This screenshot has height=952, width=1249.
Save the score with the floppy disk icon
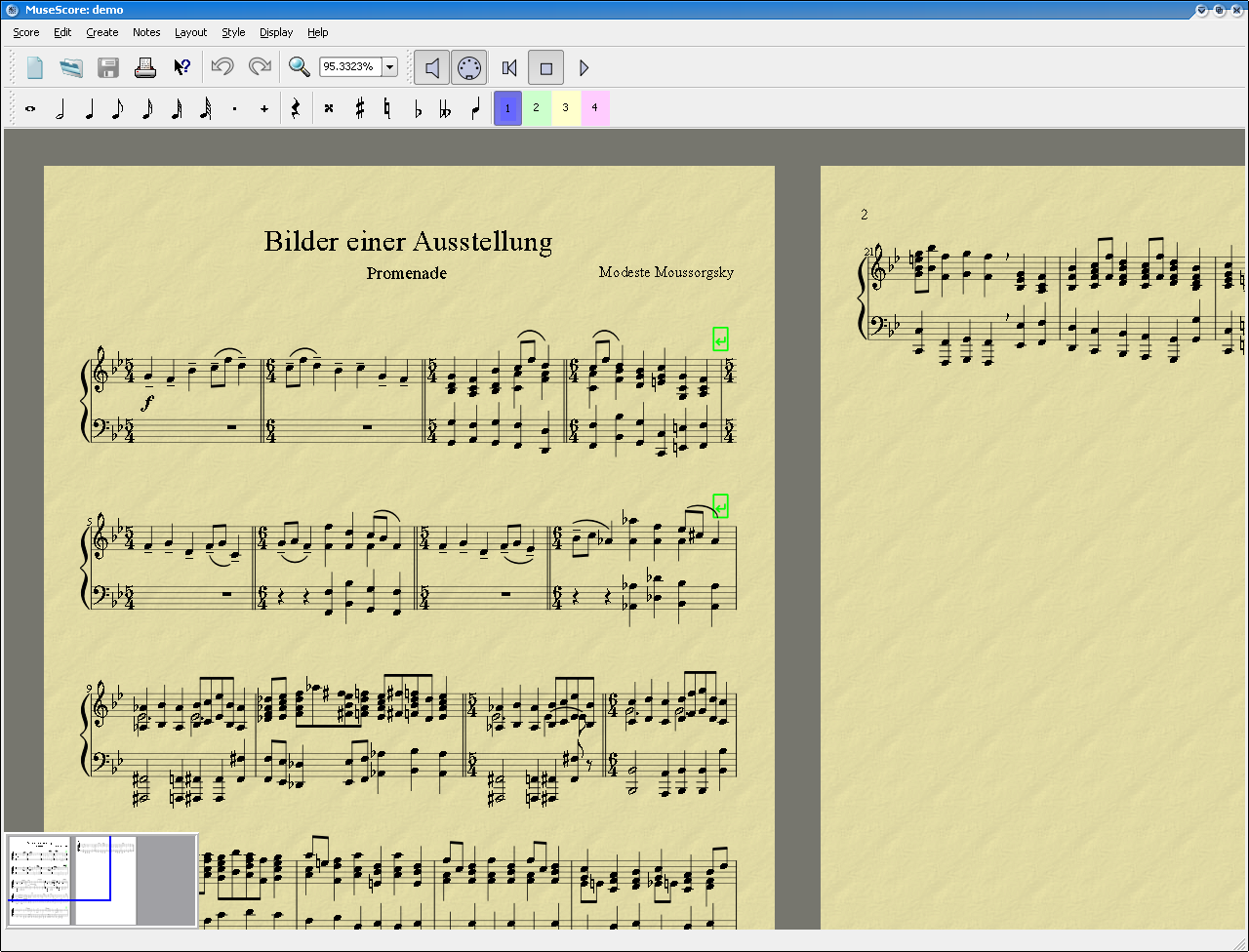point(108,67)
